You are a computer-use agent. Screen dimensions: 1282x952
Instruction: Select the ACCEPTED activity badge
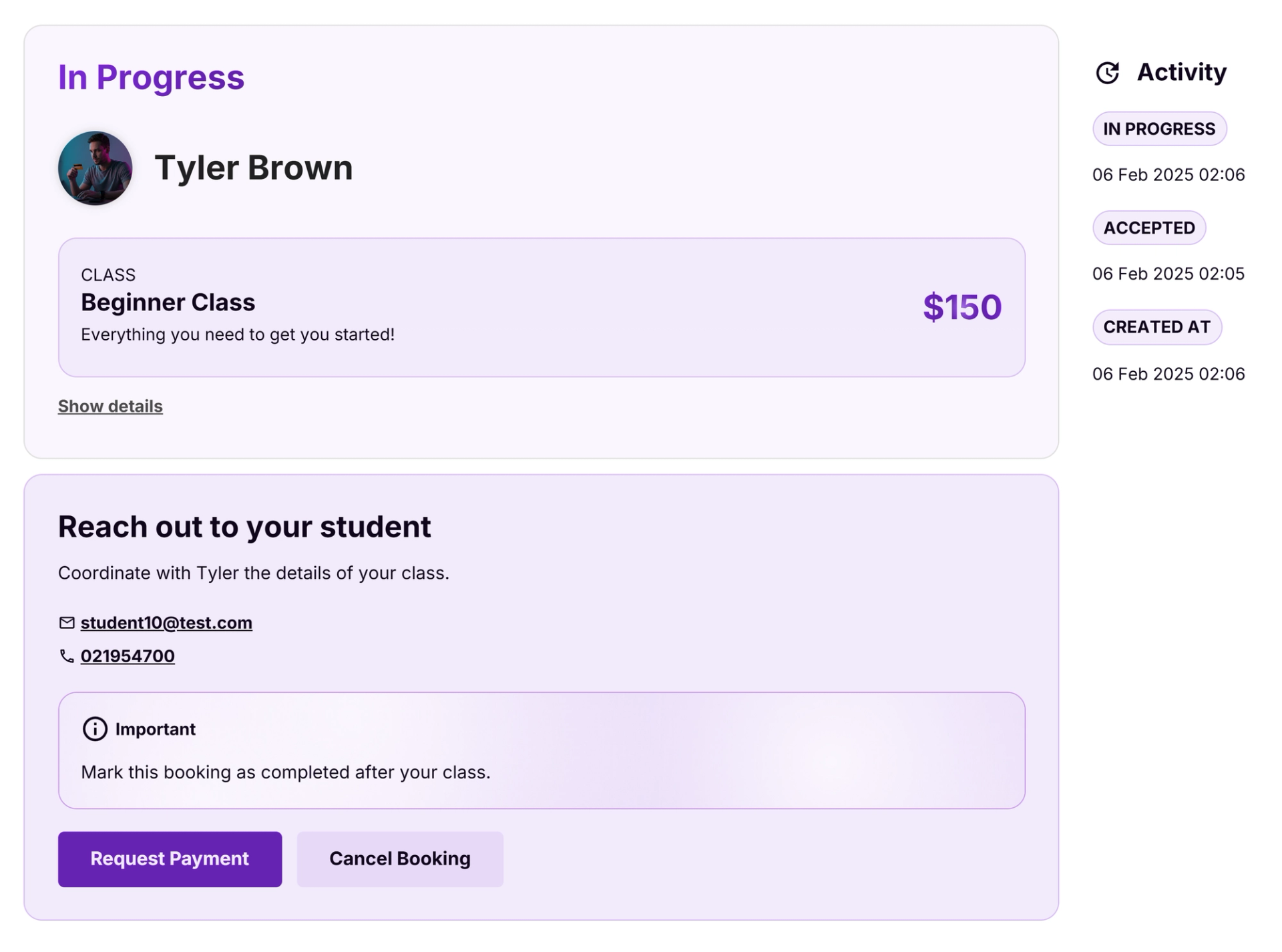point(1148,228)
